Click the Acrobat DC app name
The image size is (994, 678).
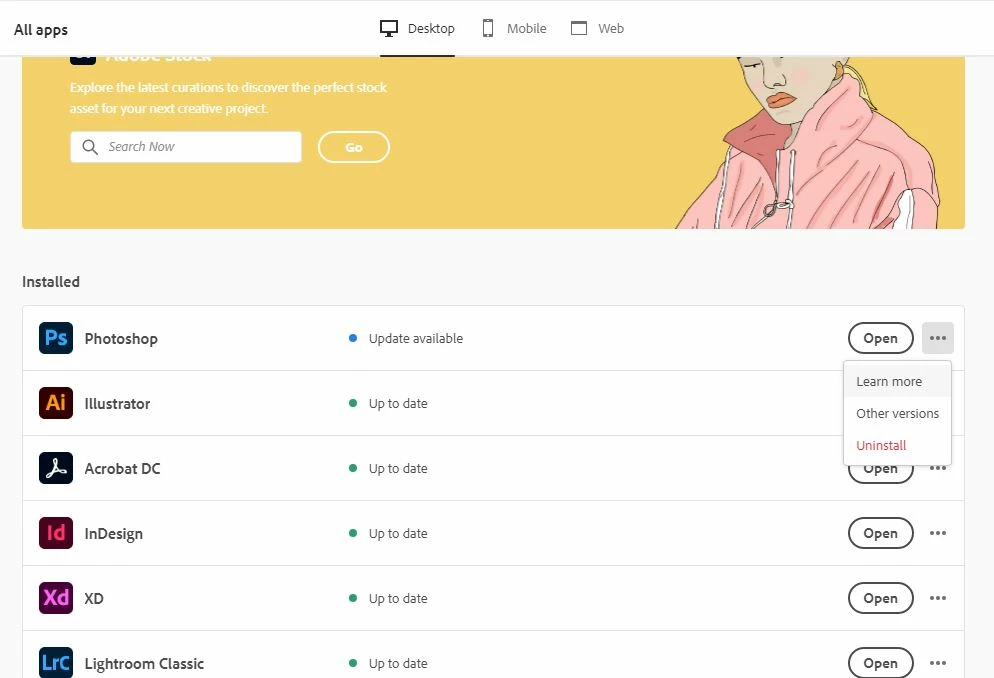click(122, 468)
